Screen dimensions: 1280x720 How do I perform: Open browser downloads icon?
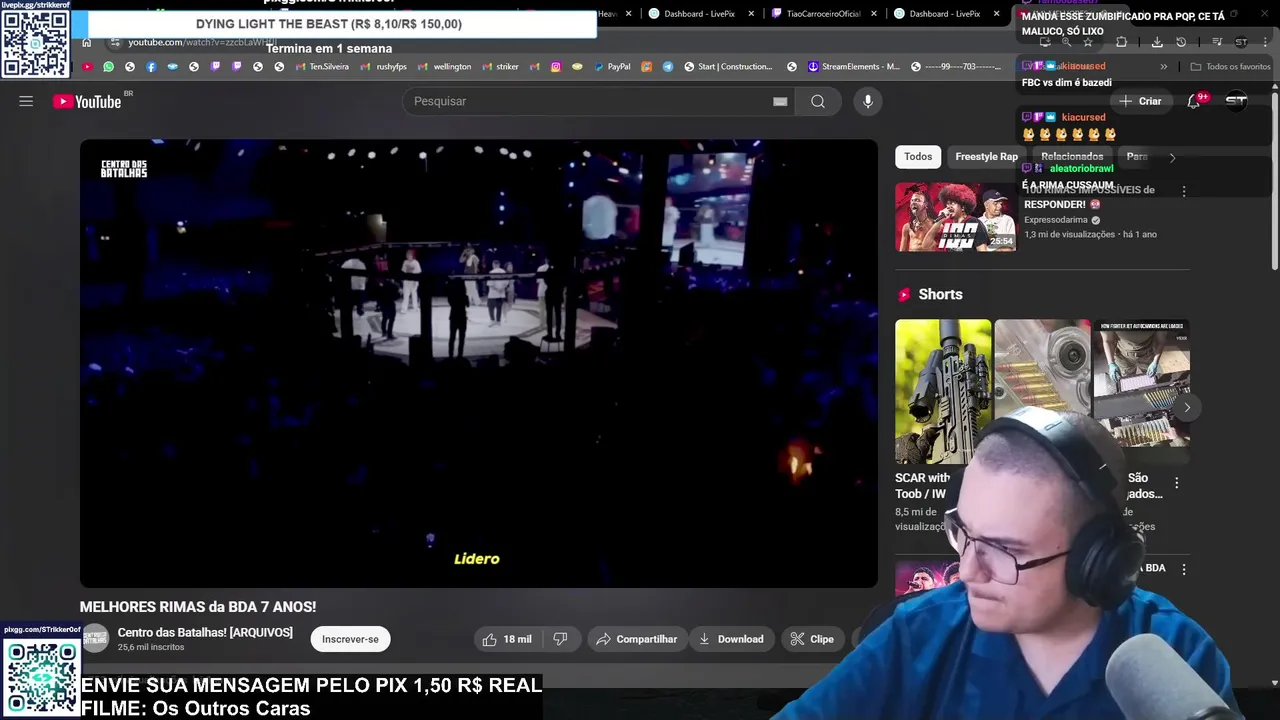click(1157, 42)
